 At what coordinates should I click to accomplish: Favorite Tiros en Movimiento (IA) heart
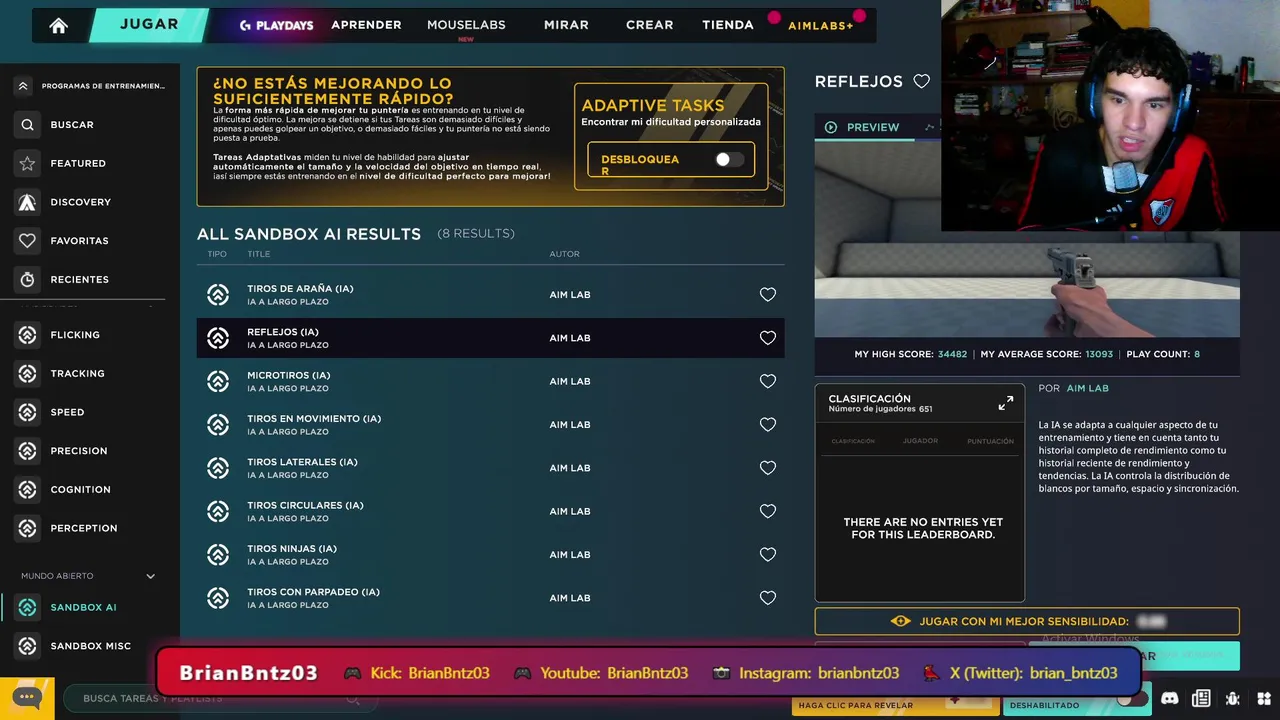pos(767,424)
